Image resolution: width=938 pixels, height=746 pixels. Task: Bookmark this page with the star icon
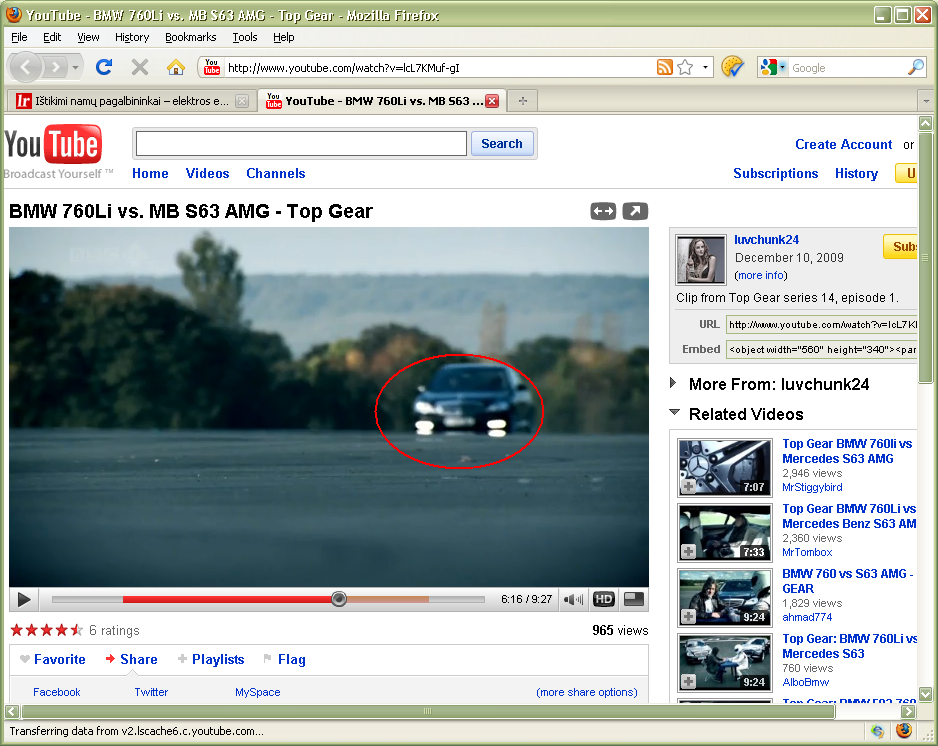[685, 67]
